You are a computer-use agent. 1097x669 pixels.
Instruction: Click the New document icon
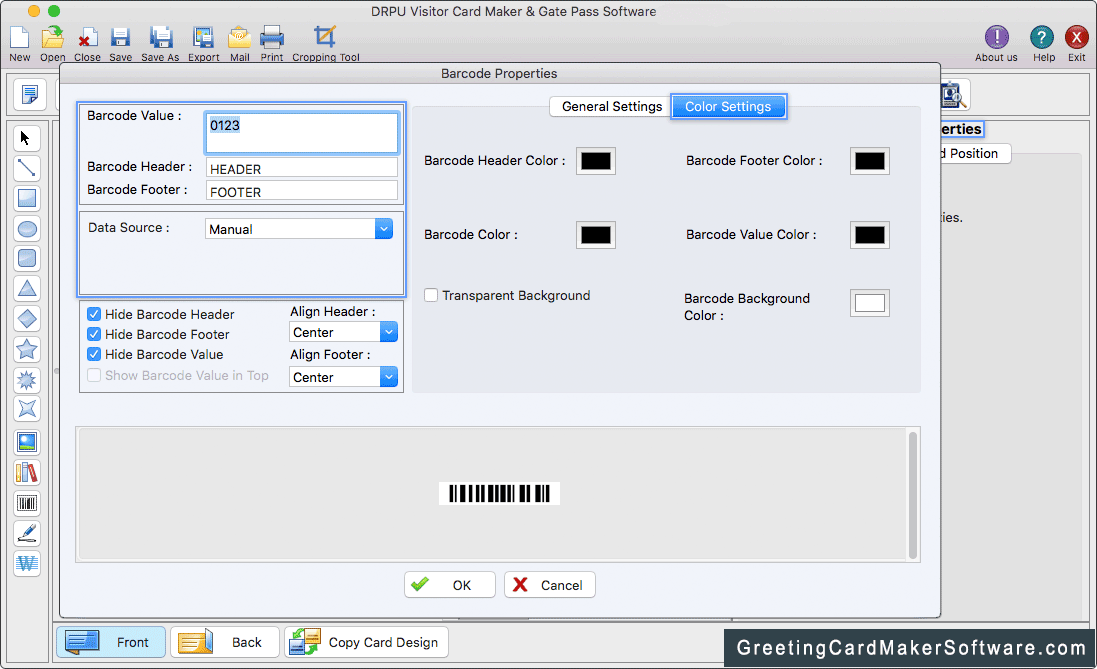pyautogui.click(x=20, y=39)
